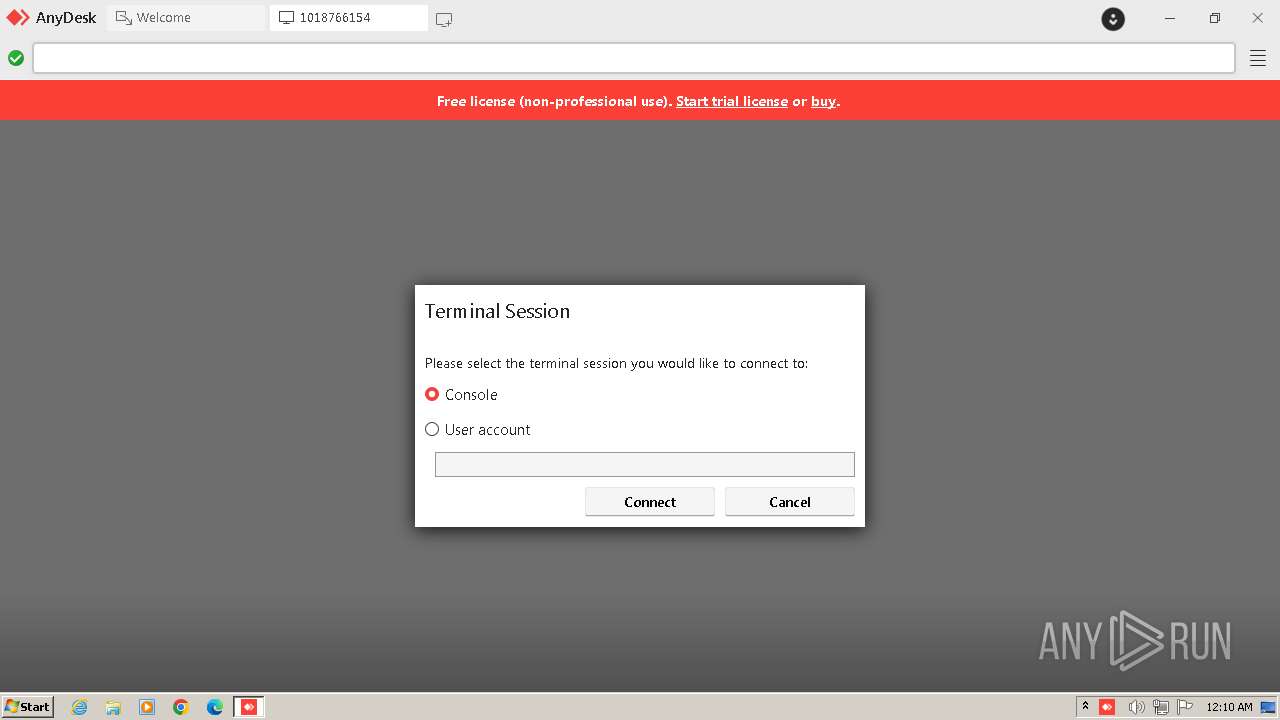Click the remote address input bar

634,58
